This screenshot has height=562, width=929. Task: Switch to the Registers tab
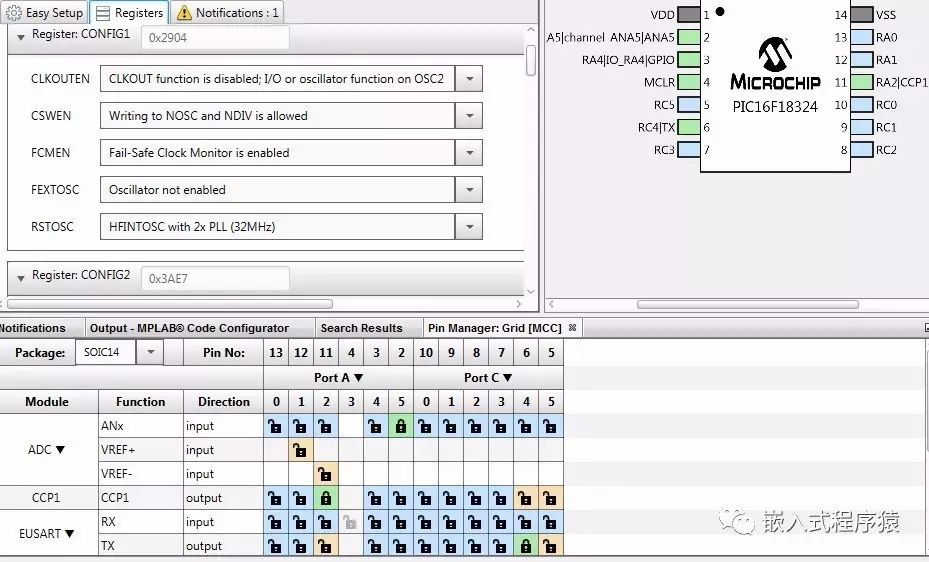point(130,12)
